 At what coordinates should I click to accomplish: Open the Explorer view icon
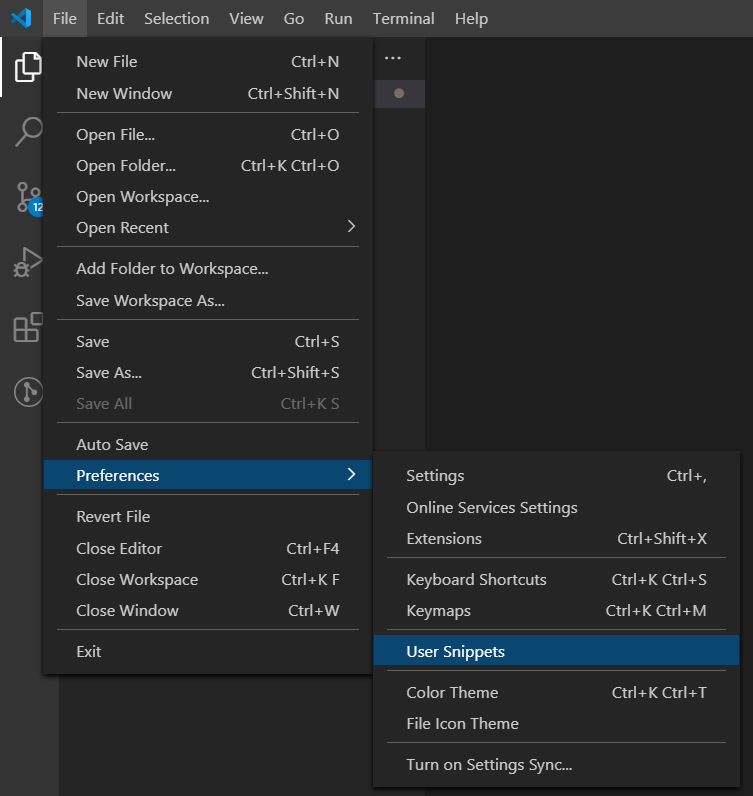point(28,67)
